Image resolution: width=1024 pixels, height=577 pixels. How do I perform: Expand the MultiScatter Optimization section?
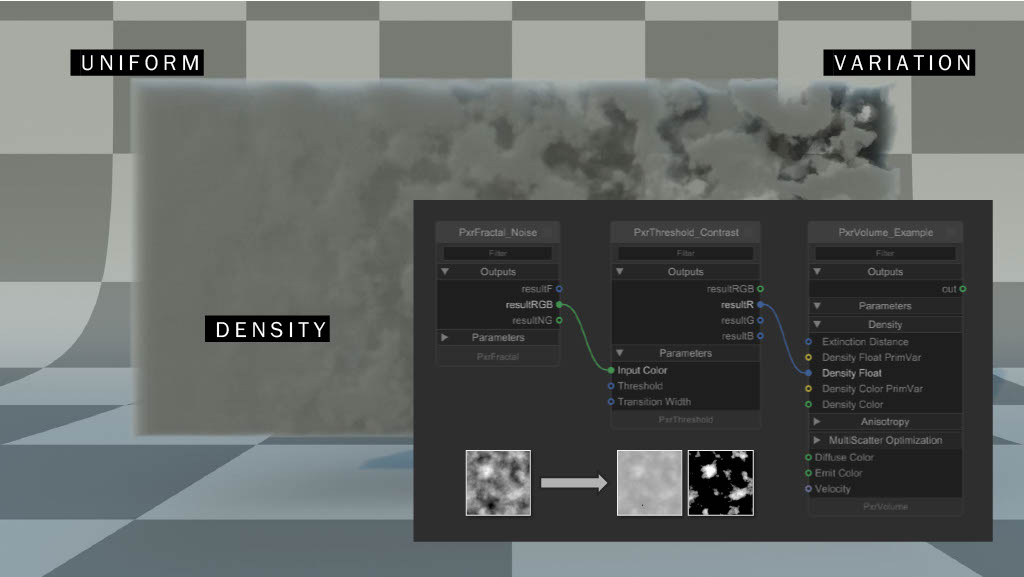click(817, 440)
